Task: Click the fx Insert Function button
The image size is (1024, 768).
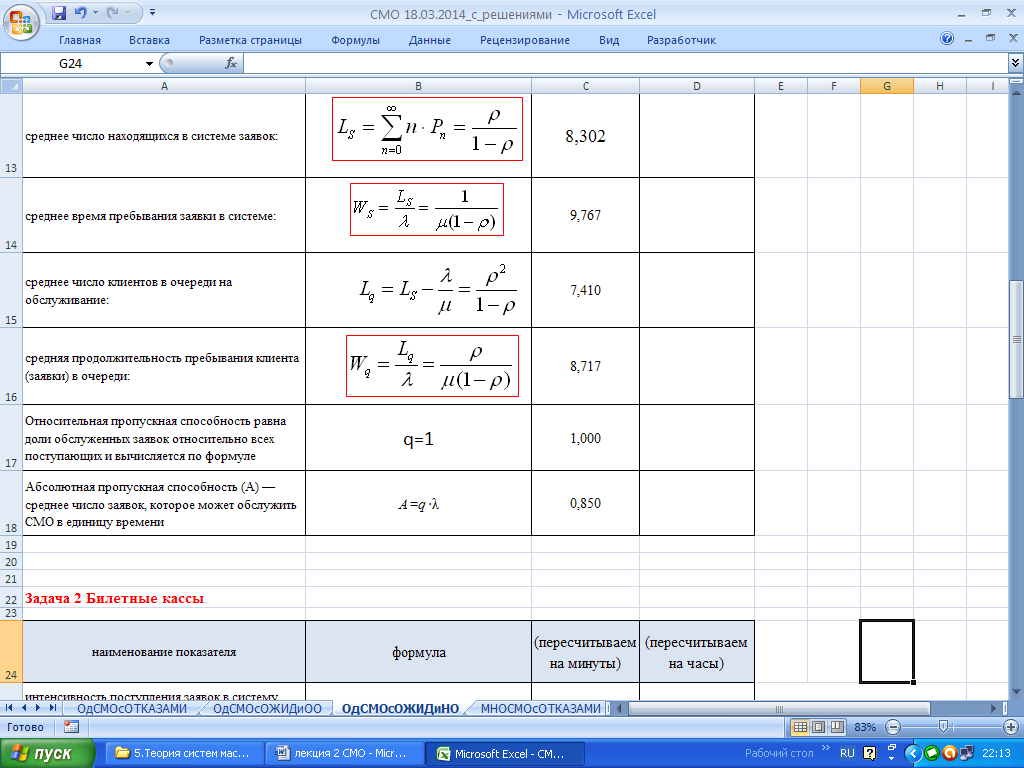Action: pyautogui.click(x=231, y=63)
